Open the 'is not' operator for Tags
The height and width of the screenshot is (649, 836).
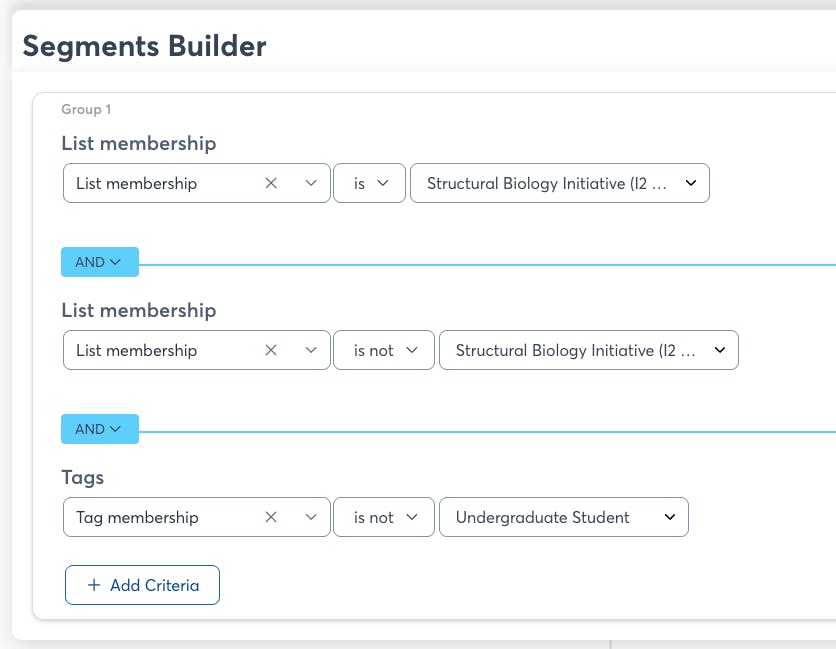(x=384, y=518)
